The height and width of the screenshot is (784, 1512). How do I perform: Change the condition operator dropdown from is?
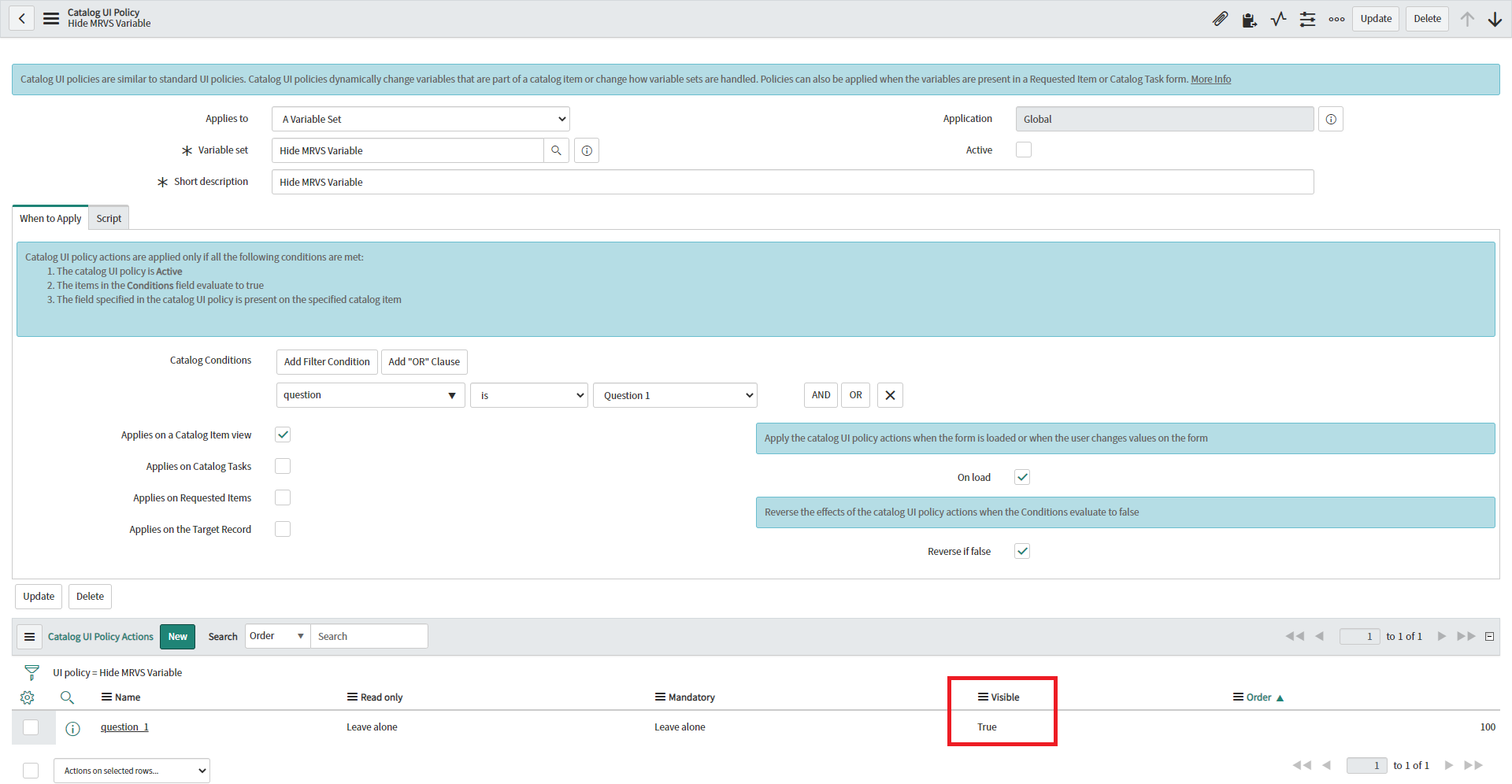pyautogui.click(x=528, y=394)
